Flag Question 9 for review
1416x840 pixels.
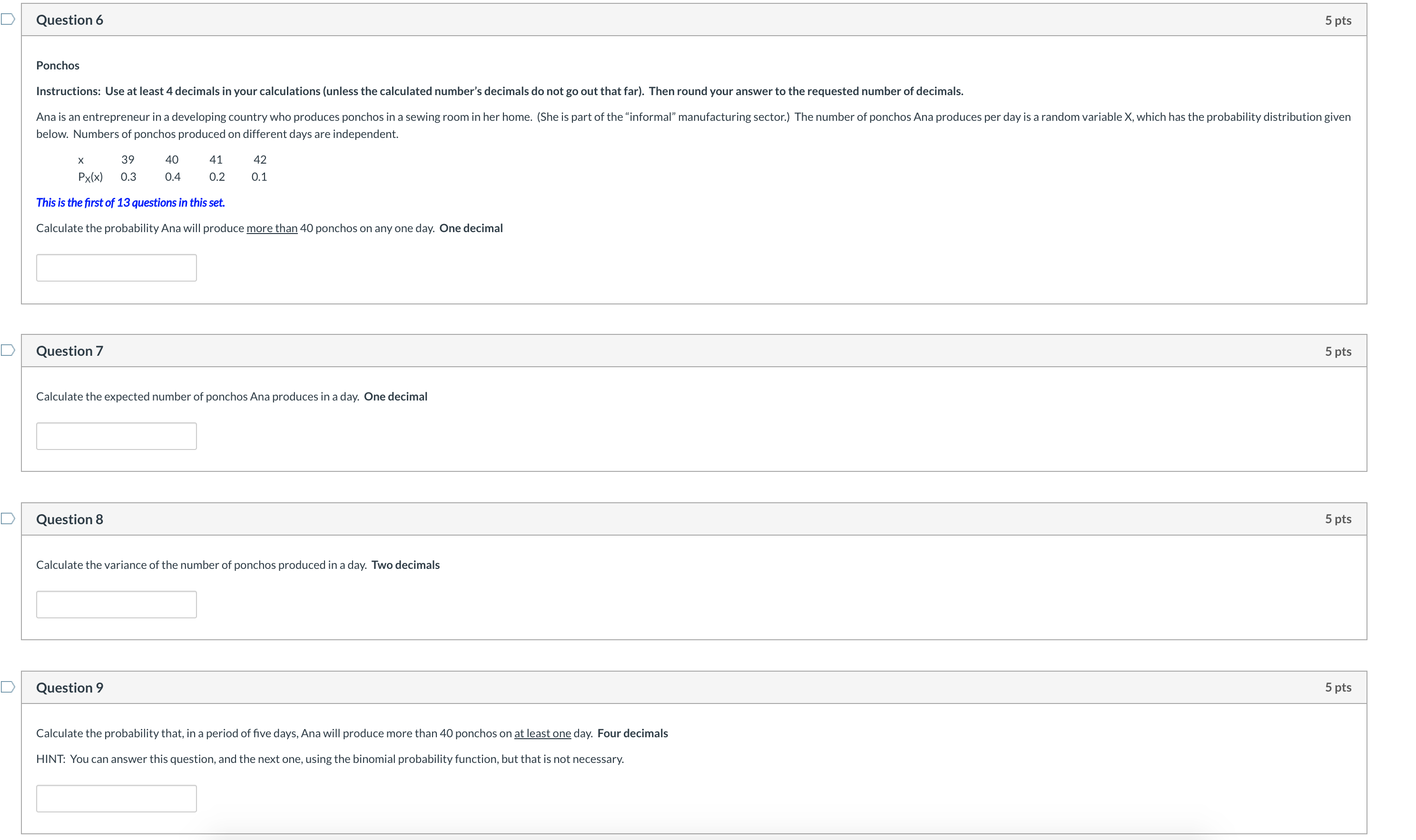pos(7,687)
